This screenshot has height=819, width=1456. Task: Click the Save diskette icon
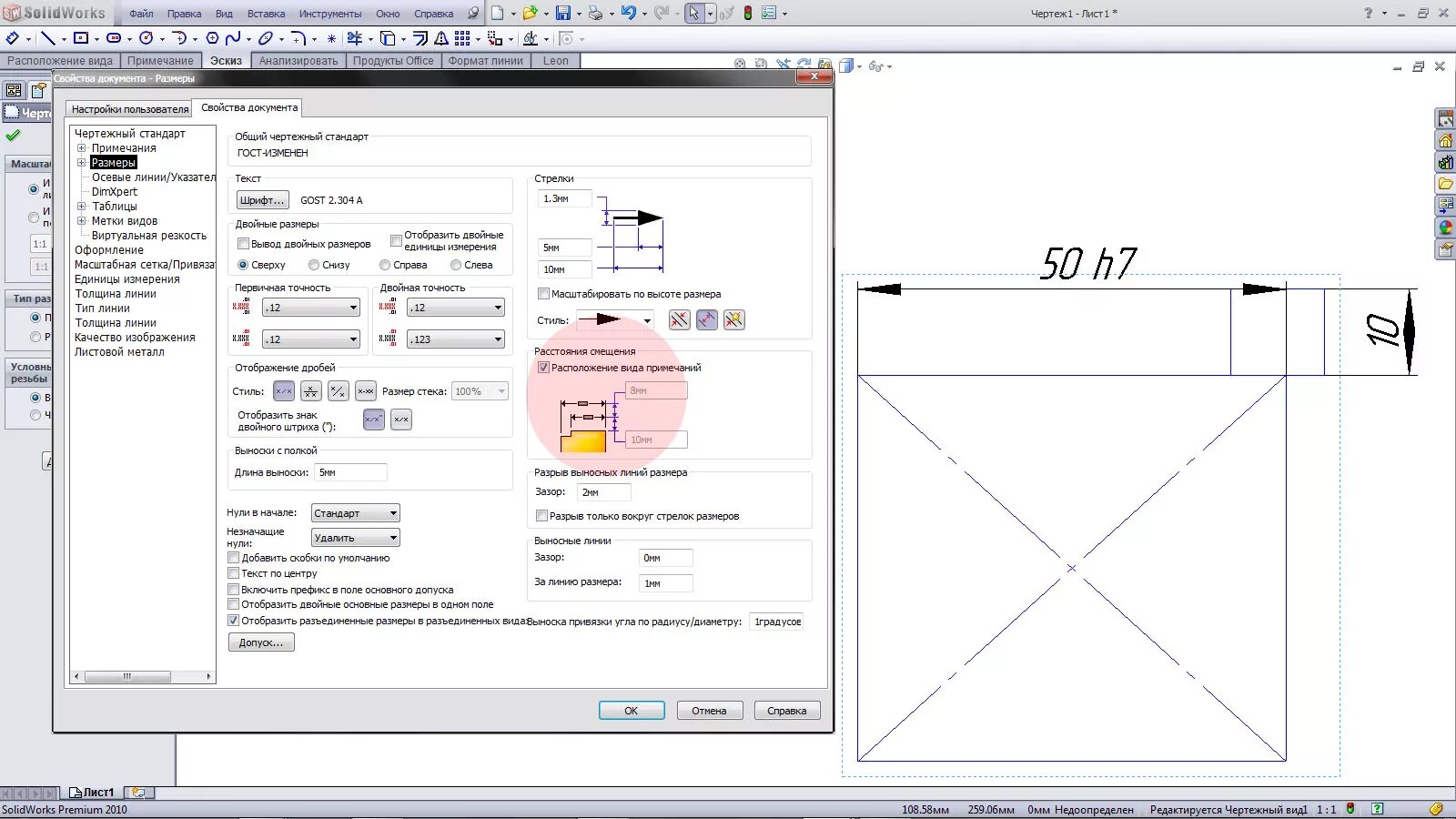(563, 13)
